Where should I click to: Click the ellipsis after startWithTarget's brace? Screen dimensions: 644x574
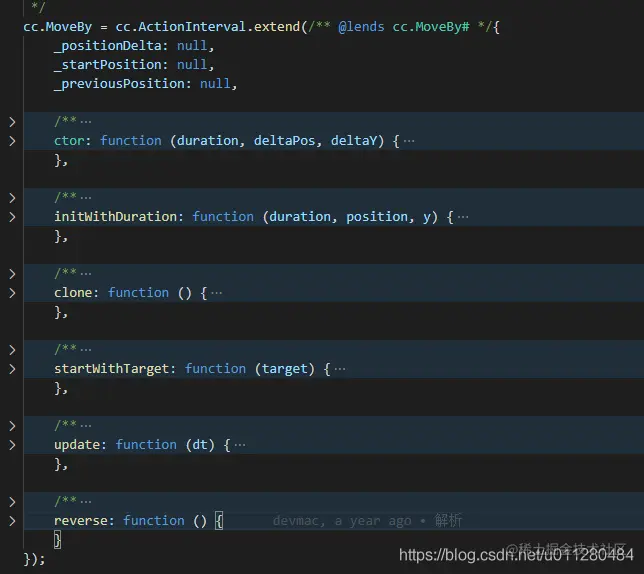[x=340, y=369]
